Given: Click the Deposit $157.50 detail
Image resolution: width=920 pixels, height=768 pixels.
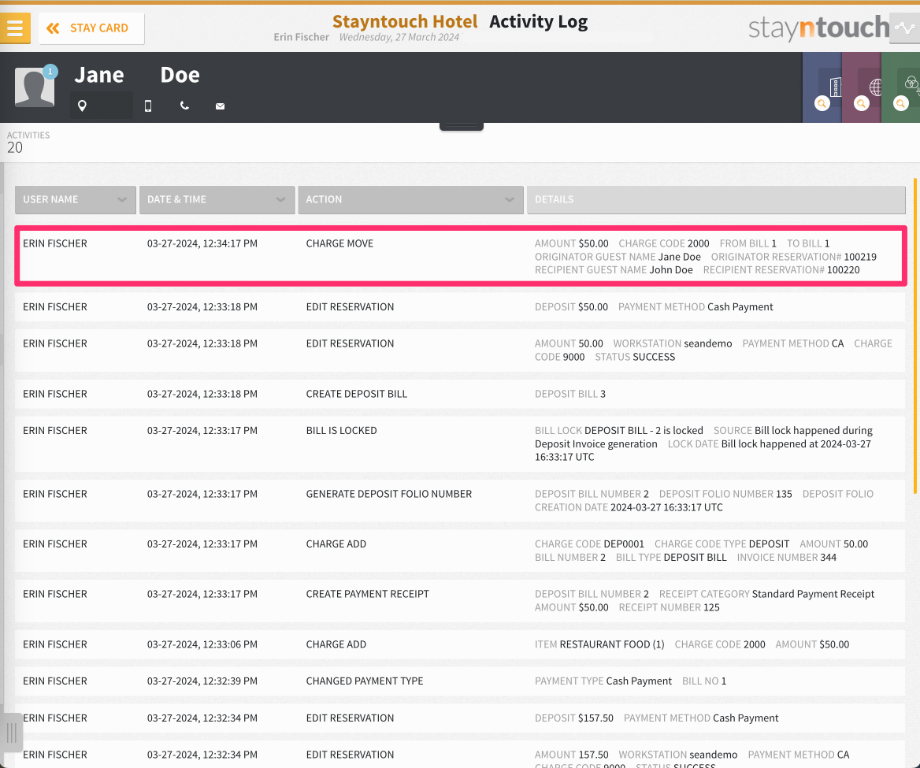Looking at the screenshot, I should click(574, 718).
